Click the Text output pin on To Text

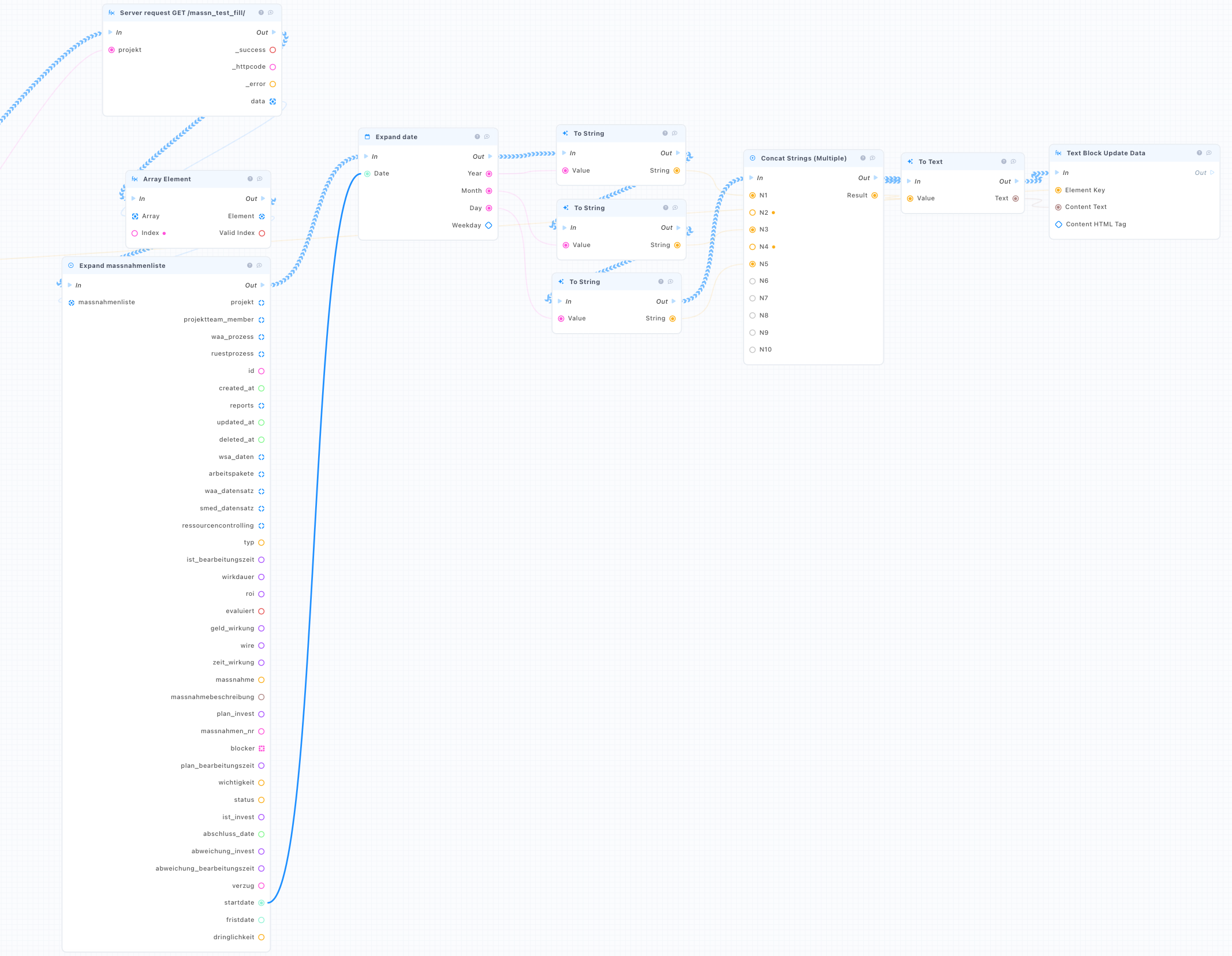(1016, 198)
